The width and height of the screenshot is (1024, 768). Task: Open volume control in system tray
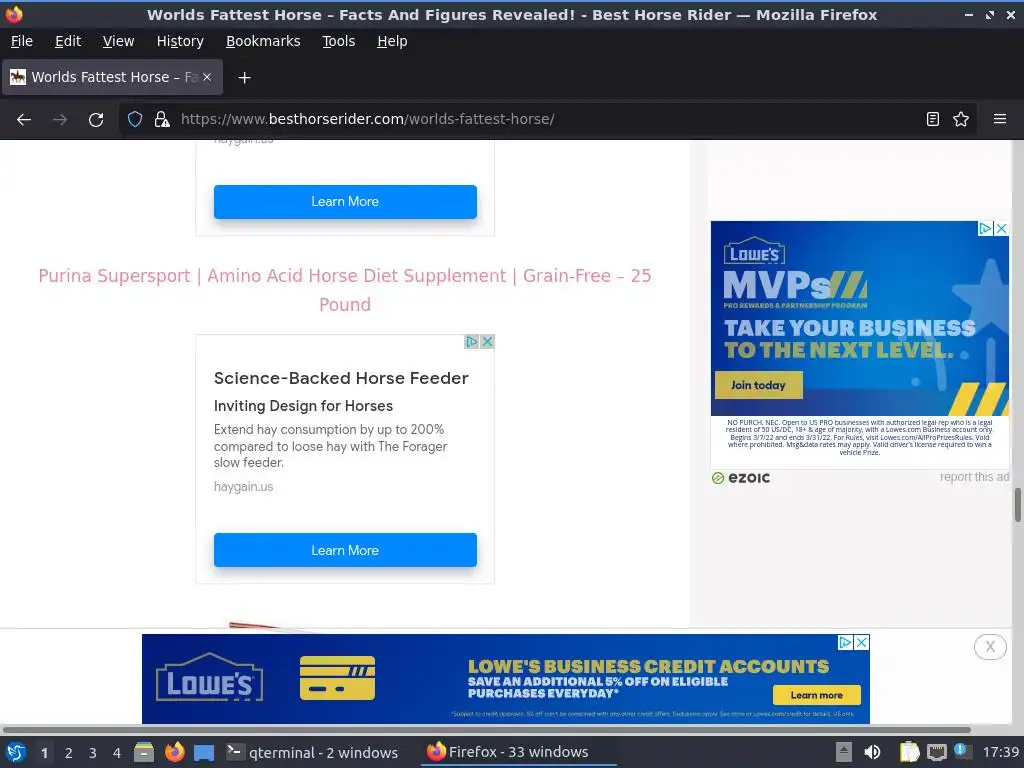pos(872,753)
